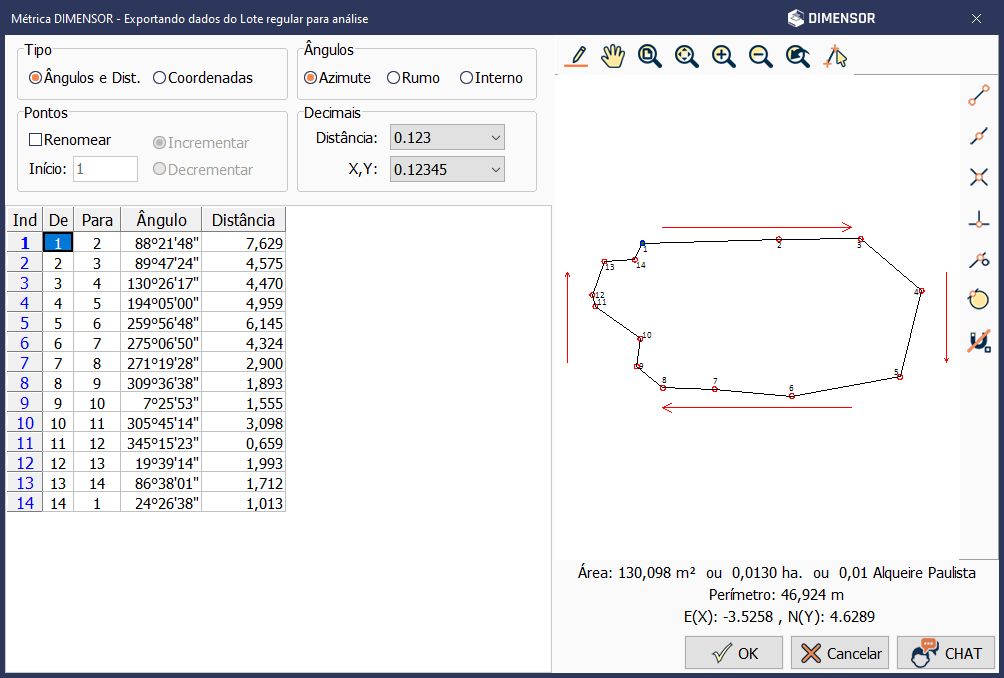The image size is (1004, 678).
Task: Zoom out with the minus magnifier
Action: 760,56
